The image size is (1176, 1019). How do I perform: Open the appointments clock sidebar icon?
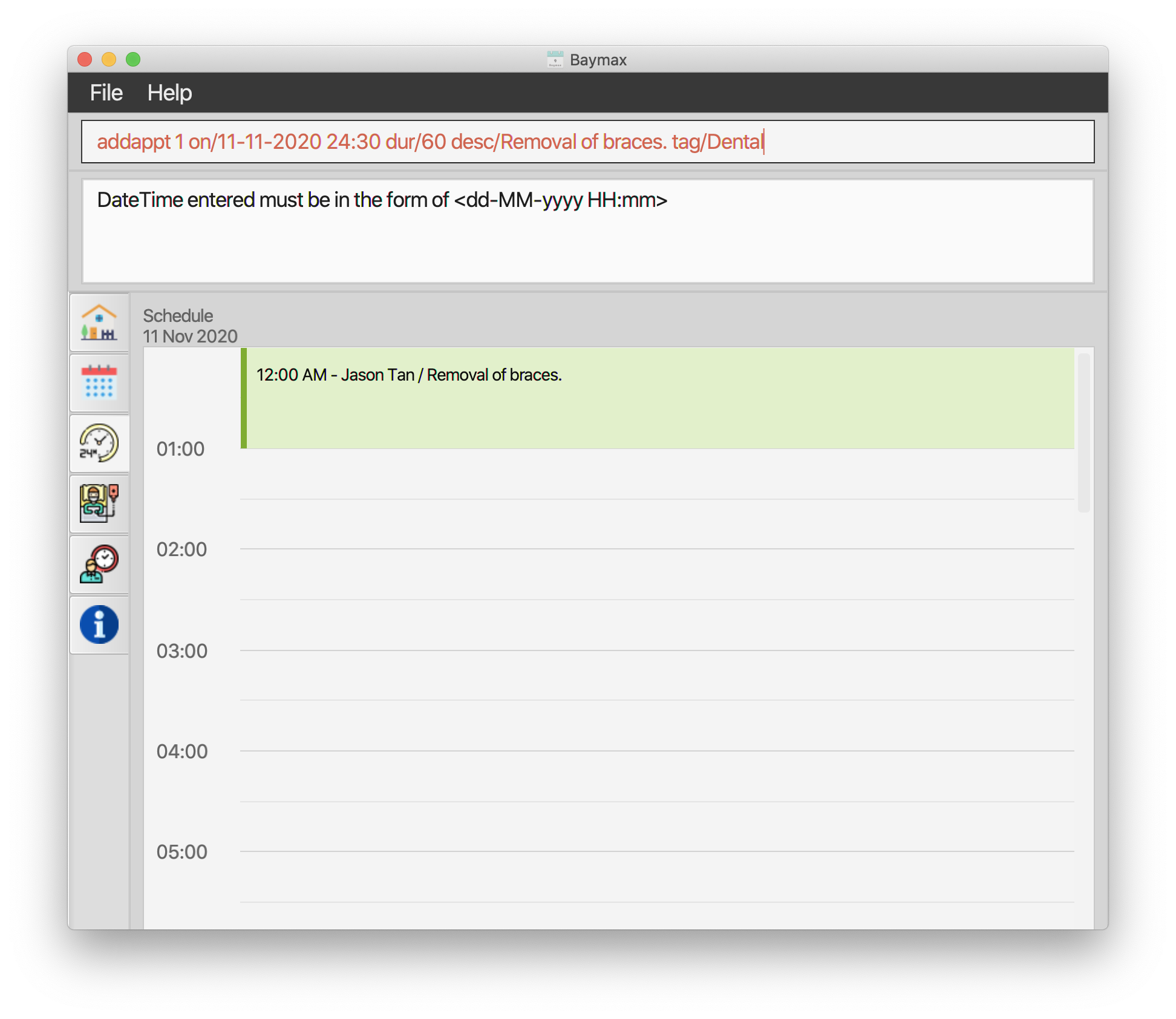(99, 564)
